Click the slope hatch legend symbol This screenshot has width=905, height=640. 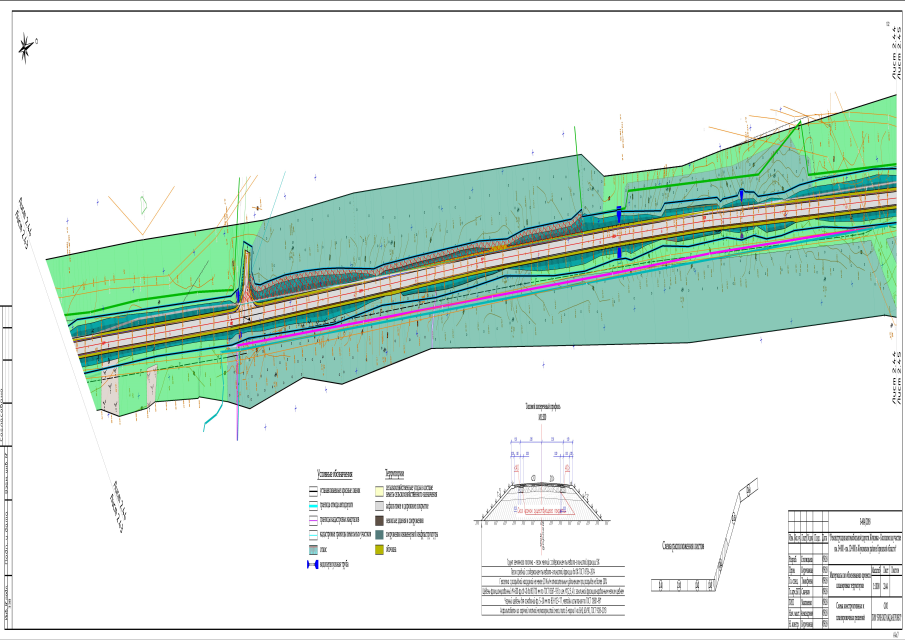[312, 550]
